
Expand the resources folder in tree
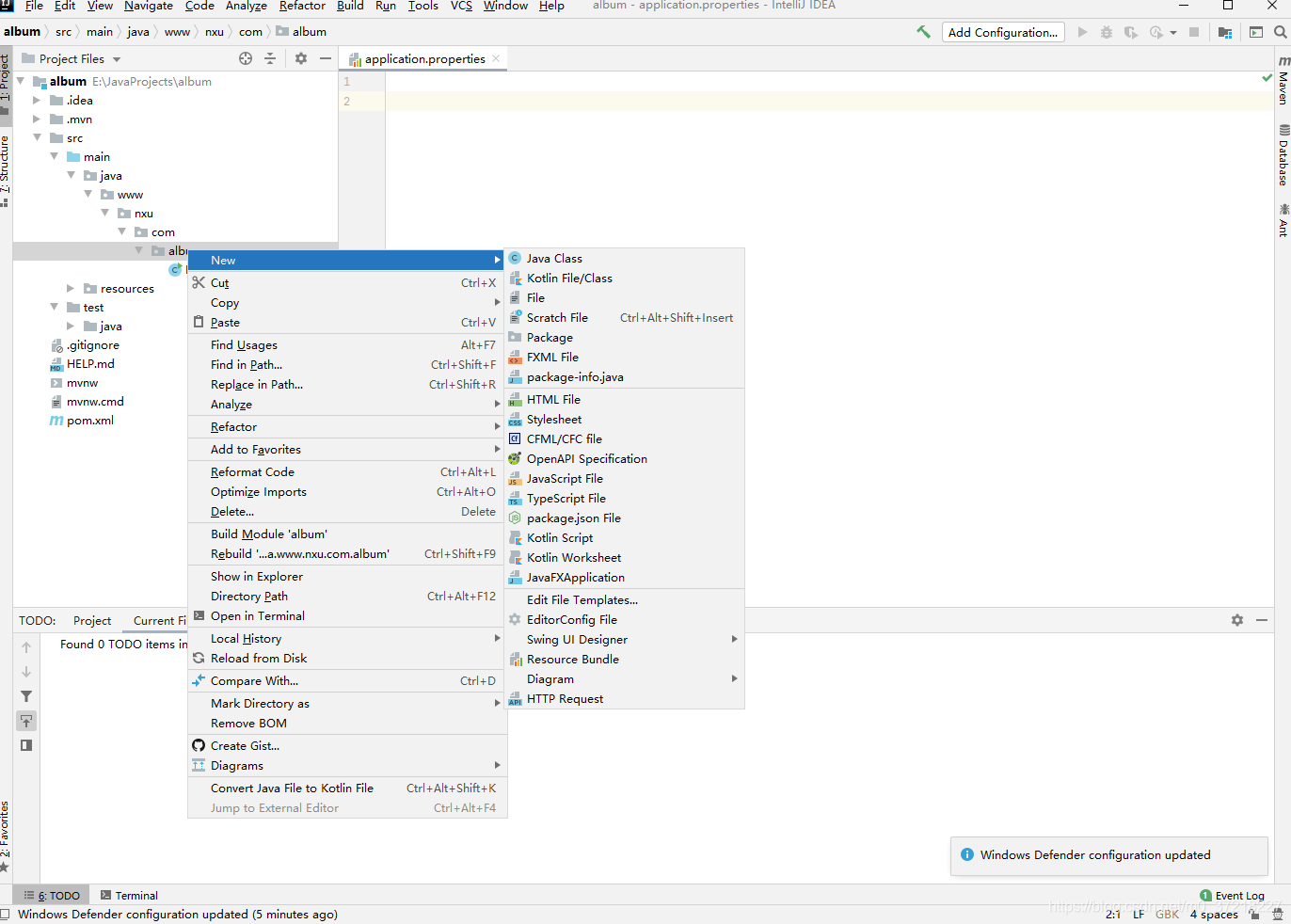pos(71,288)
